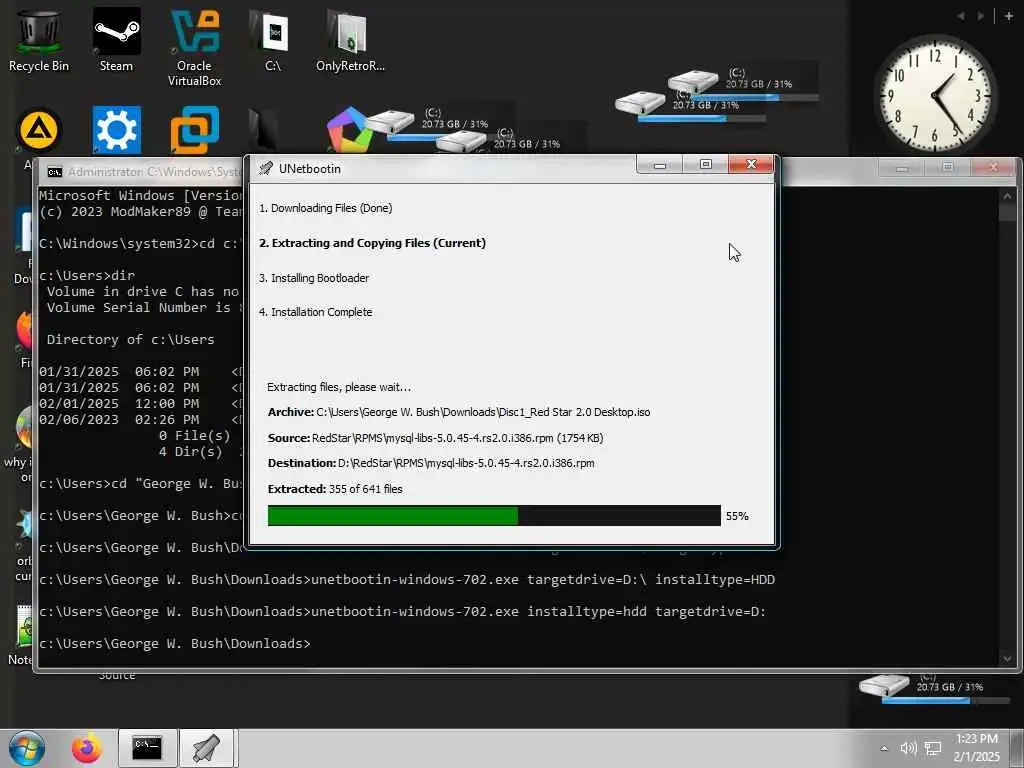1024x768 pixels.
Task: Click the UNetbootin title bar icon
Action: click(x=265, y=168)
